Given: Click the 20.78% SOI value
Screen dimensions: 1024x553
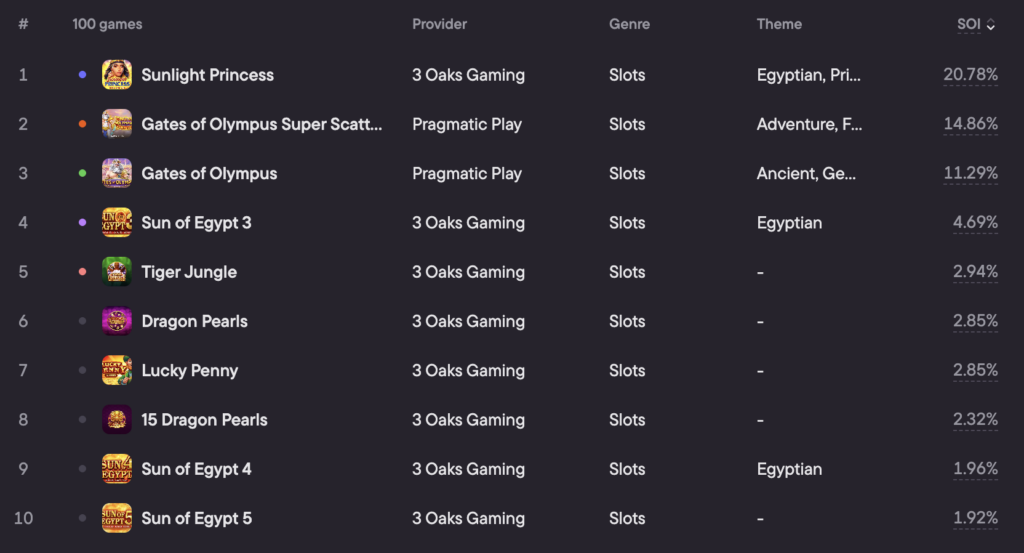Looking at the screenshot, I should [970, 74].
